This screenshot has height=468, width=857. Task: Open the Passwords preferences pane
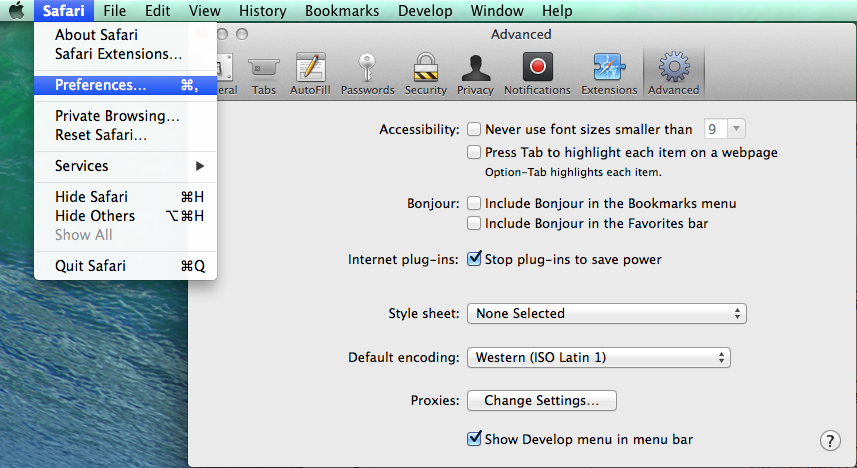367,75
